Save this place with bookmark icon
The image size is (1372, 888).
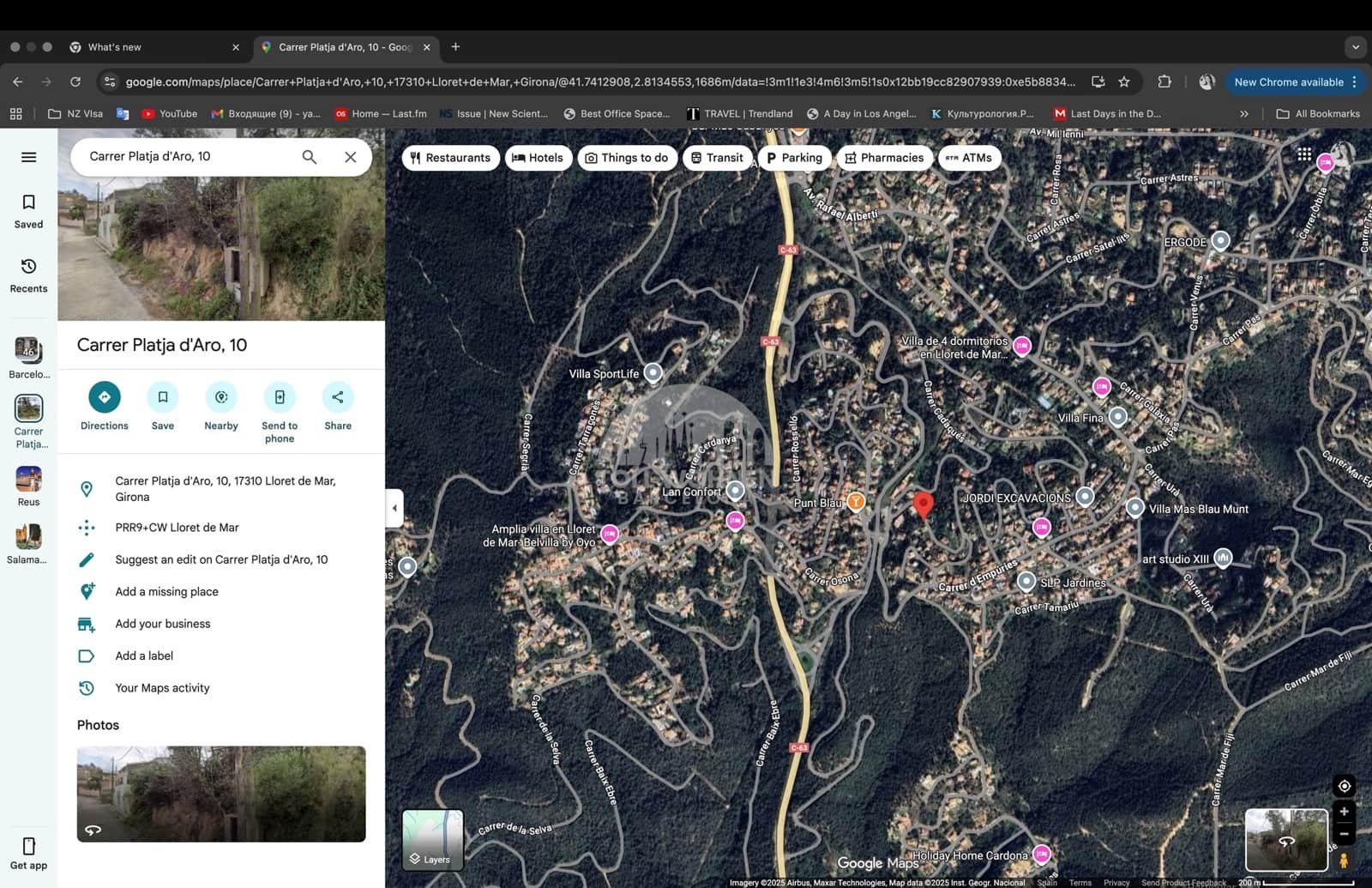[162, 397]
